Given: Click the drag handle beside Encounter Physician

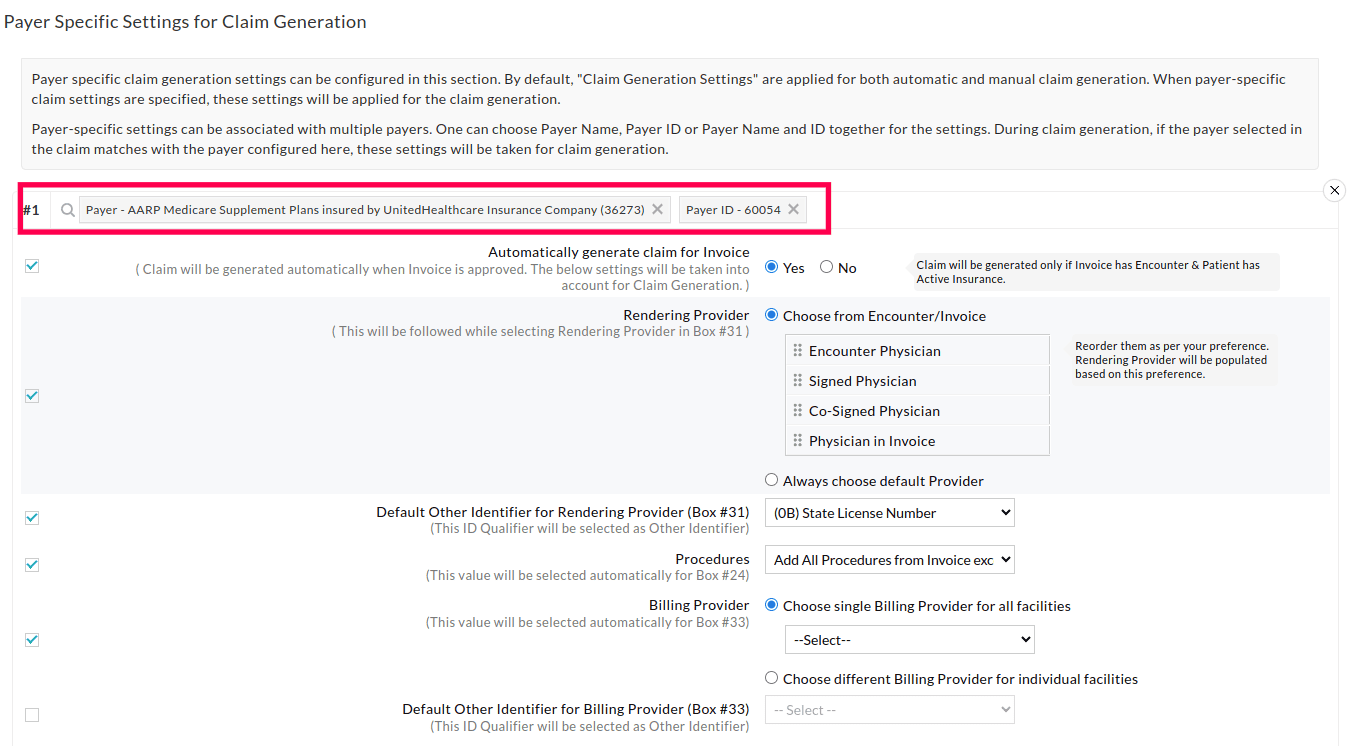Looking at the screenshot, I should [798, 350].
